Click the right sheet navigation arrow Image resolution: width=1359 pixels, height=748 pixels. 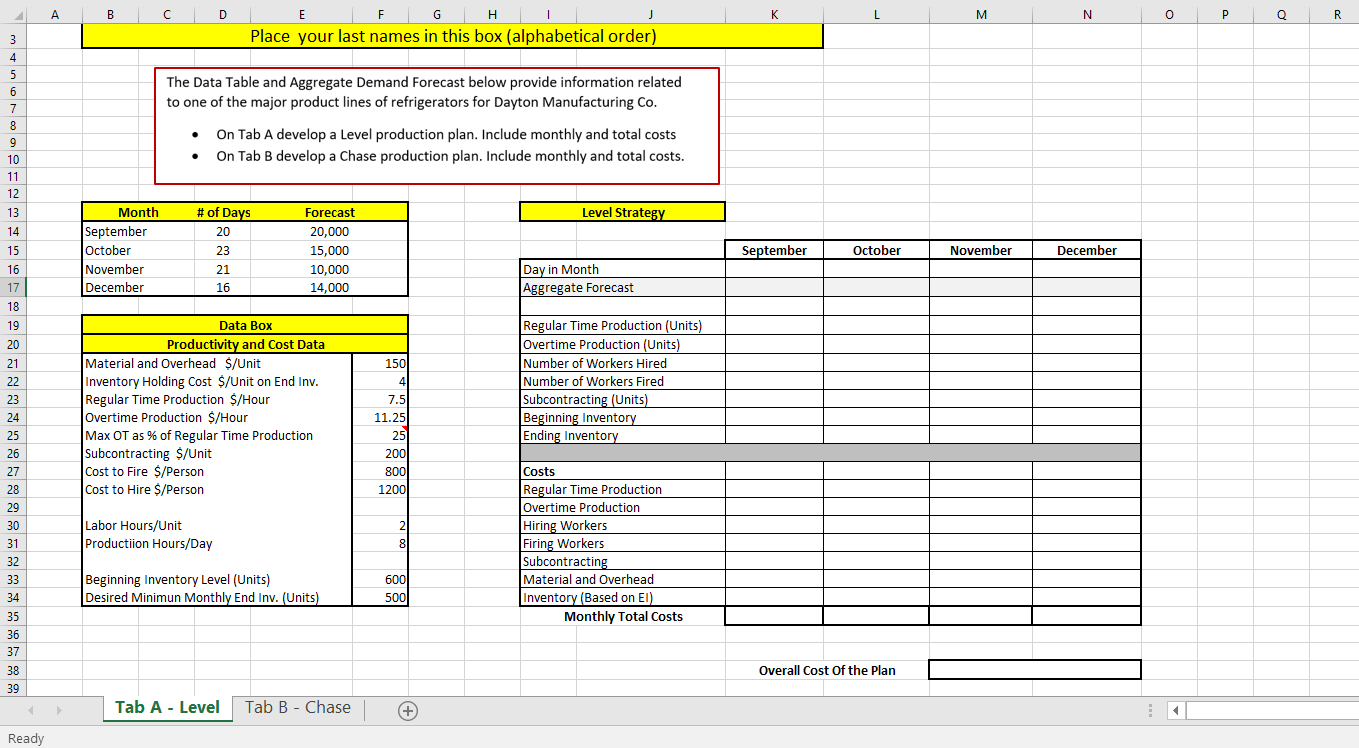click(x=58, y=708)
